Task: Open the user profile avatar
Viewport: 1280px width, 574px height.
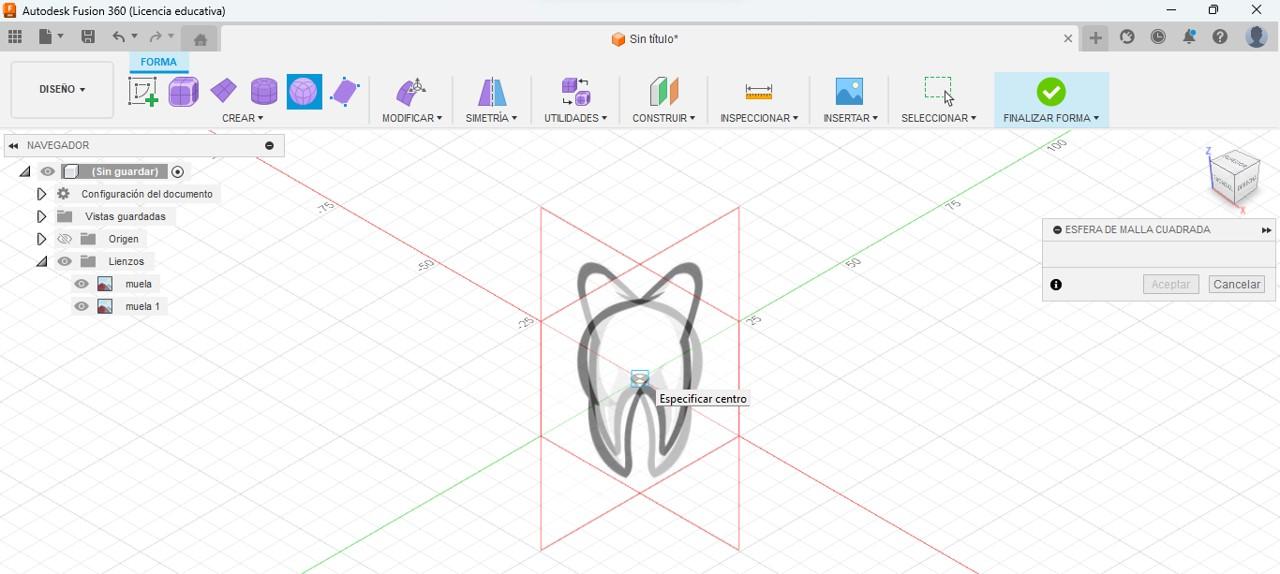Action: (1256, 37)
